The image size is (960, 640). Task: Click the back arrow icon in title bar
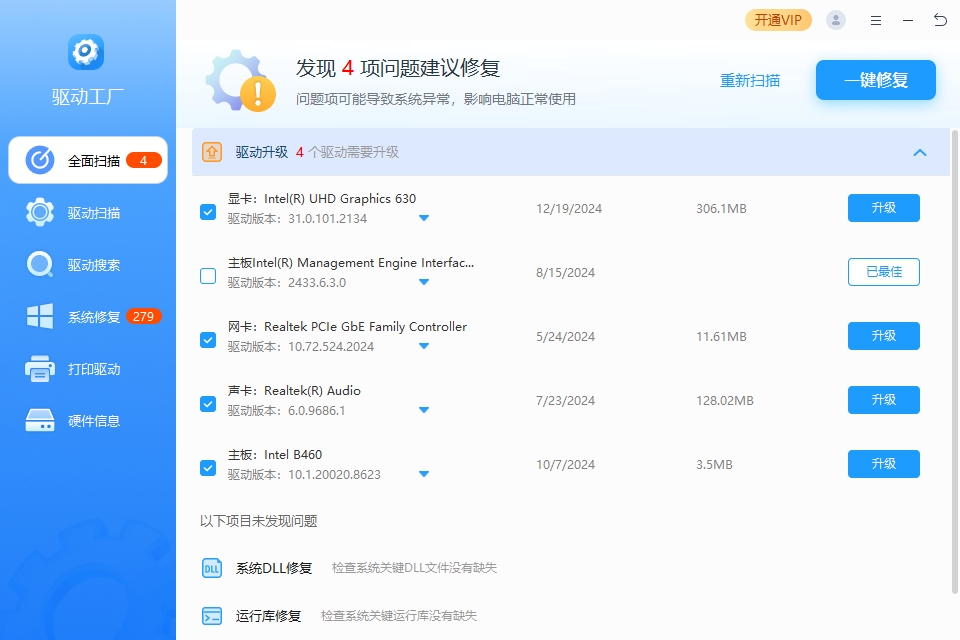point(940,20)
